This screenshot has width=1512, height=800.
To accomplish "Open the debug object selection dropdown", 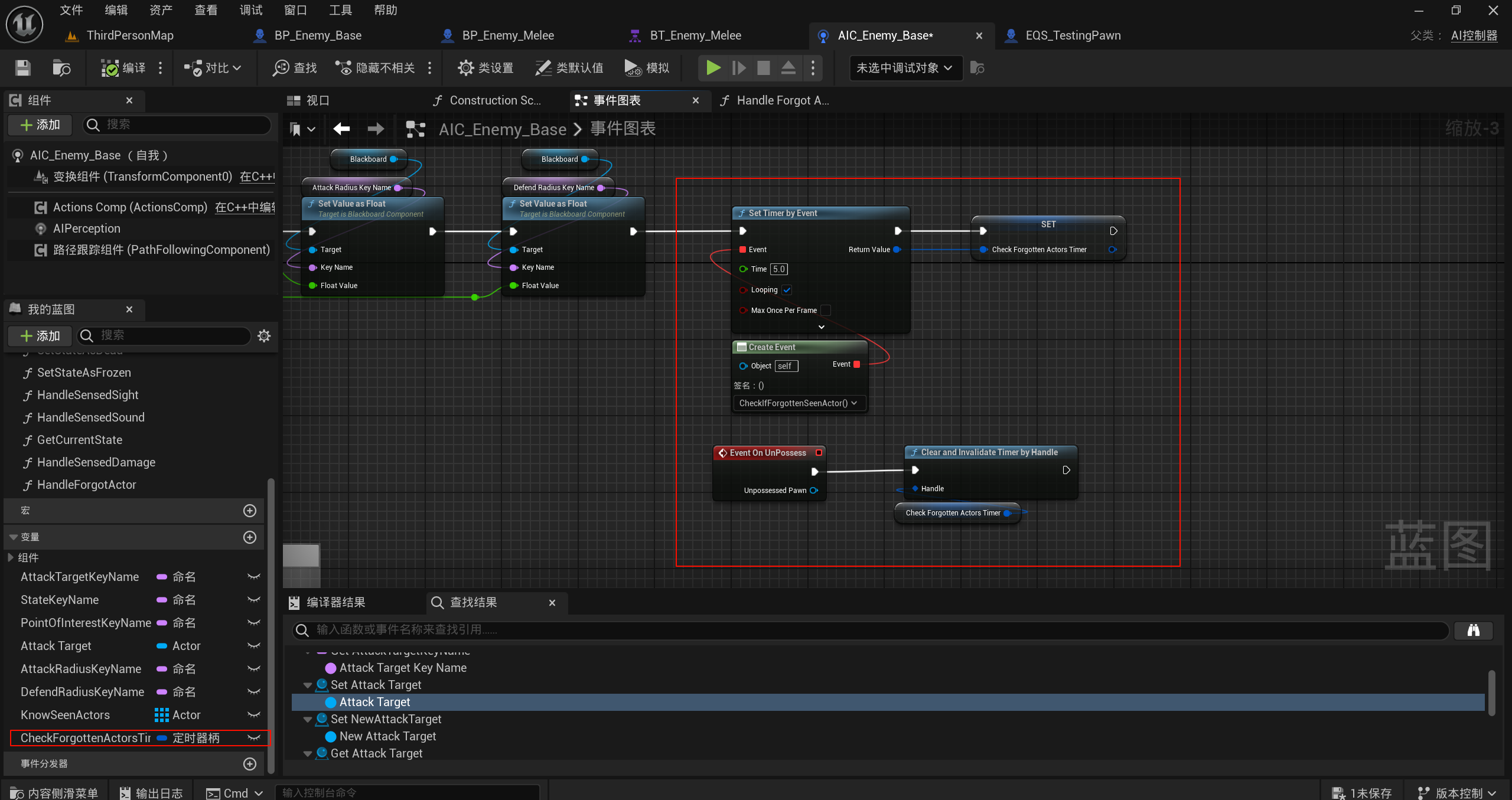I will click(x=905, y=68).
